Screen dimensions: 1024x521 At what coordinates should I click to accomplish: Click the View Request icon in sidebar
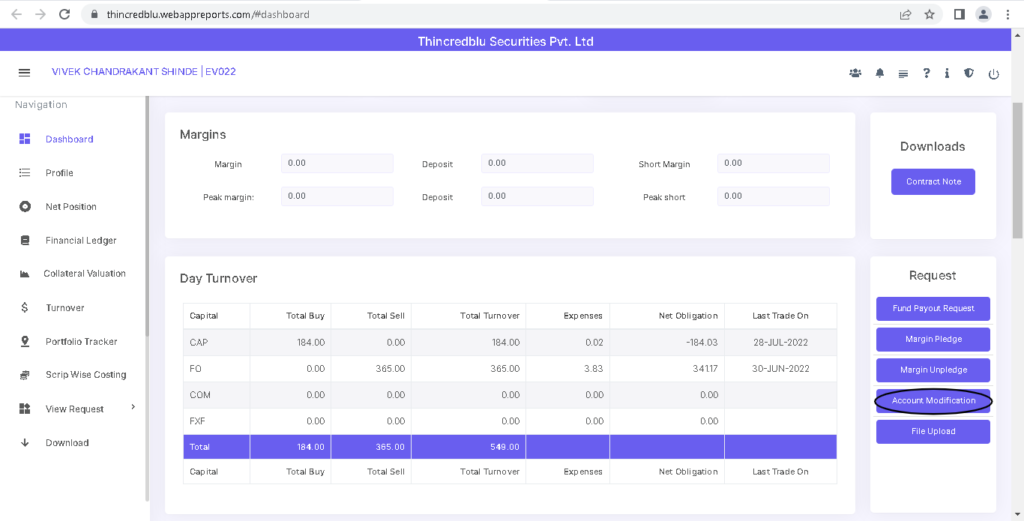(25, 409)
